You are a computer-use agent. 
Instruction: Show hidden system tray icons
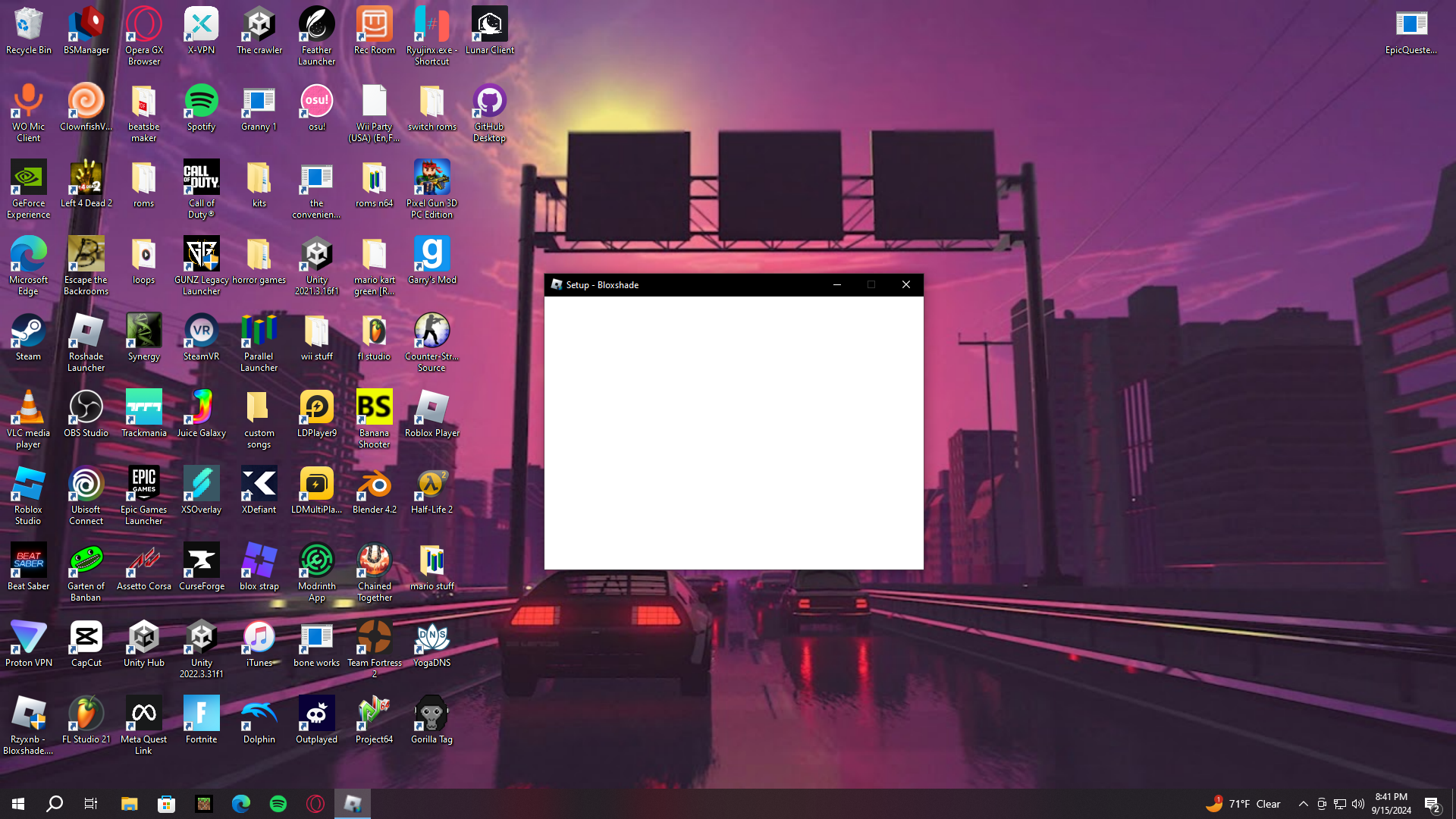pos(1303,804)
